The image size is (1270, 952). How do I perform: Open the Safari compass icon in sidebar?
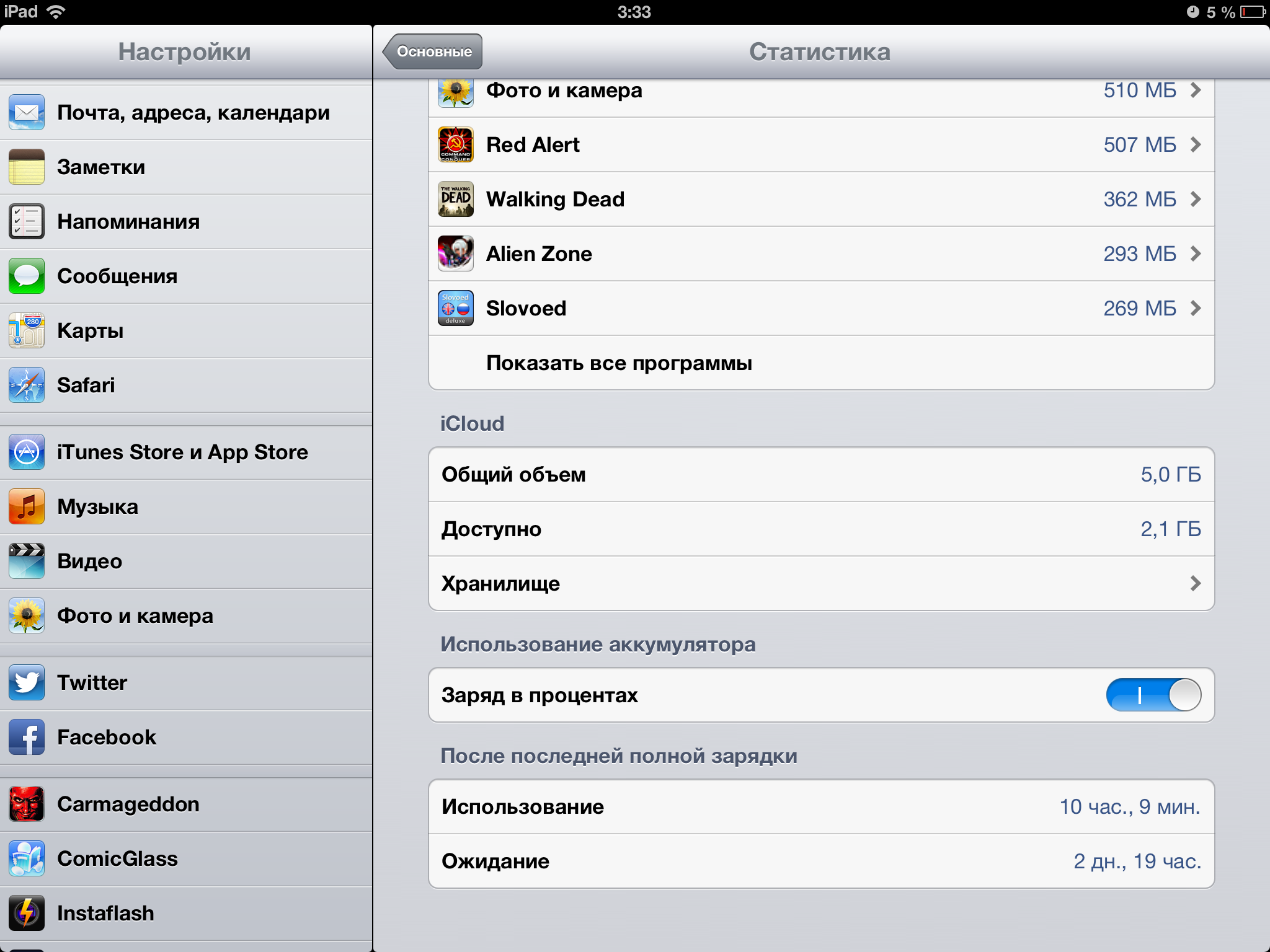[x=27, y=385]
